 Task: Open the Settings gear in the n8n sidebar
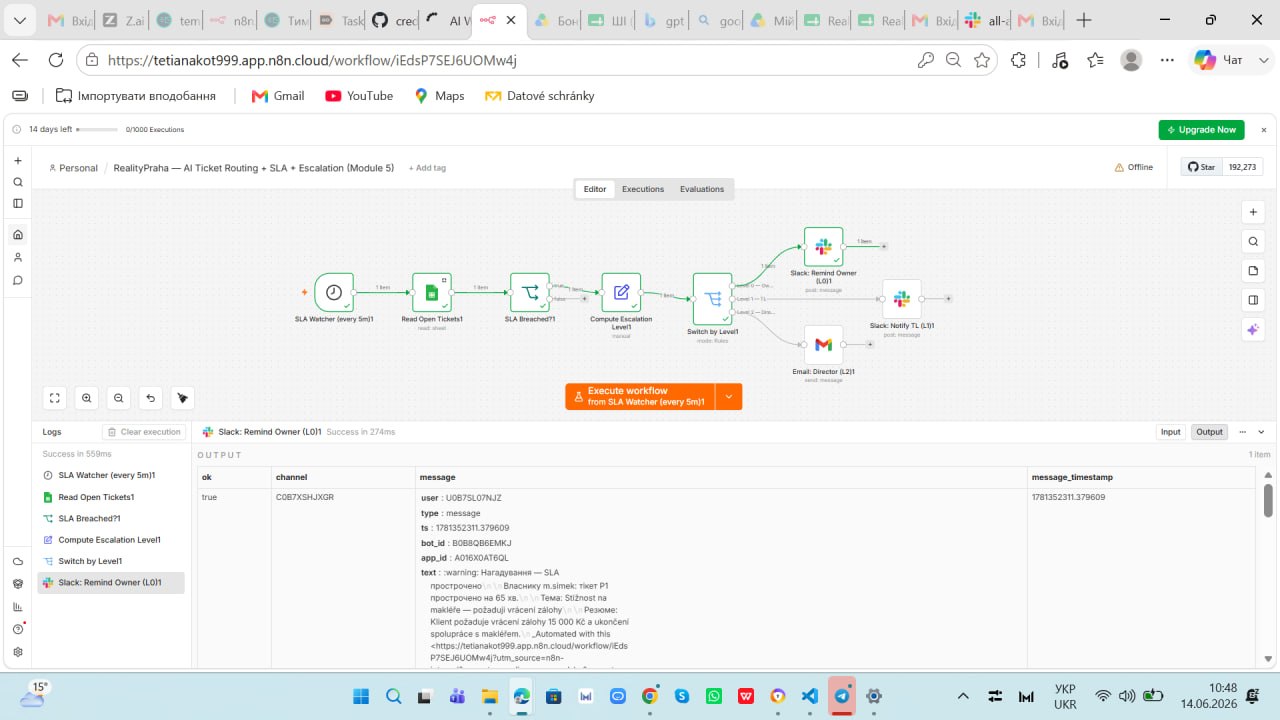[17, 652]
